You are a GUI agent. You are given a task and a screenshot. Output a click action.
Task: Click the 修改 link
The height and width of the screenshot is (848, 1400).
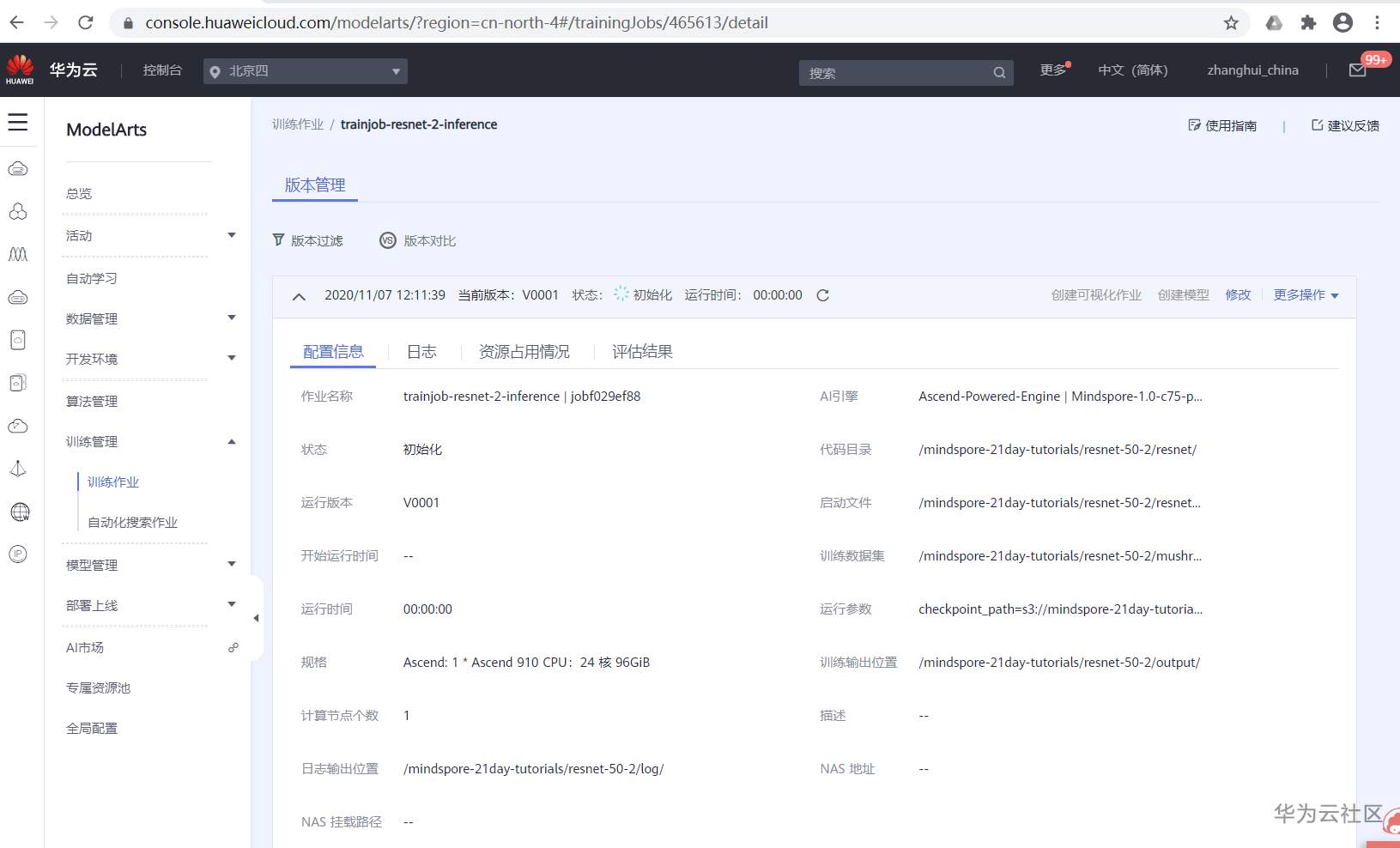[x=1238, y=295]
